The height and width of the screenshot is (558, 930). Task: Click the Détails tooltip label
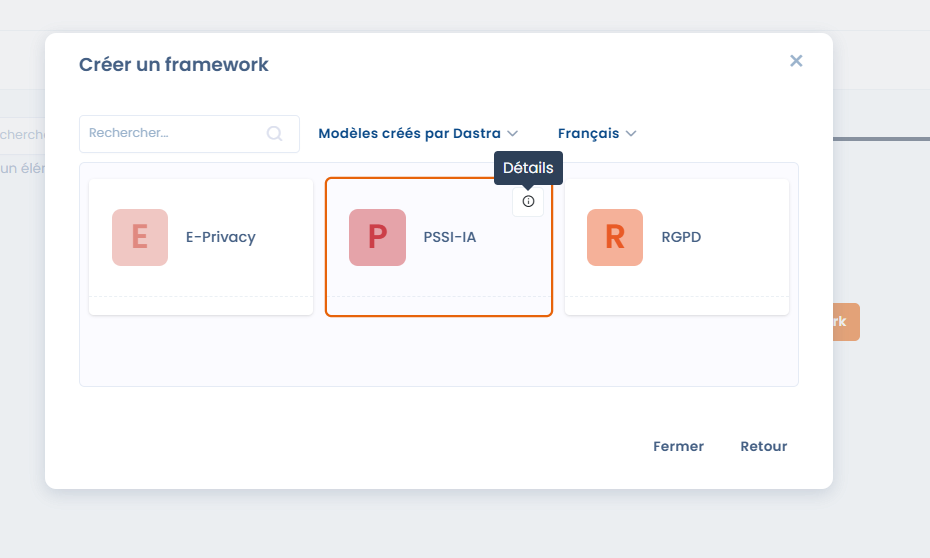point(528,168)
